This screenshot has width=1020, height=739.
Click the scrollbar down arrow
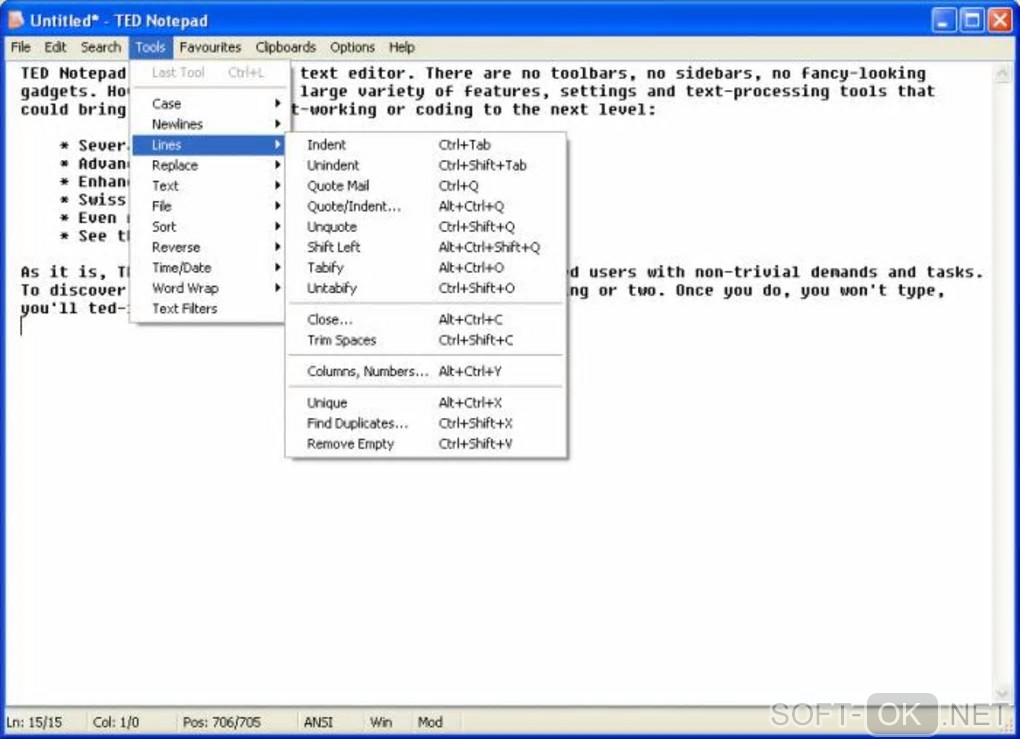click(1002, 693)
